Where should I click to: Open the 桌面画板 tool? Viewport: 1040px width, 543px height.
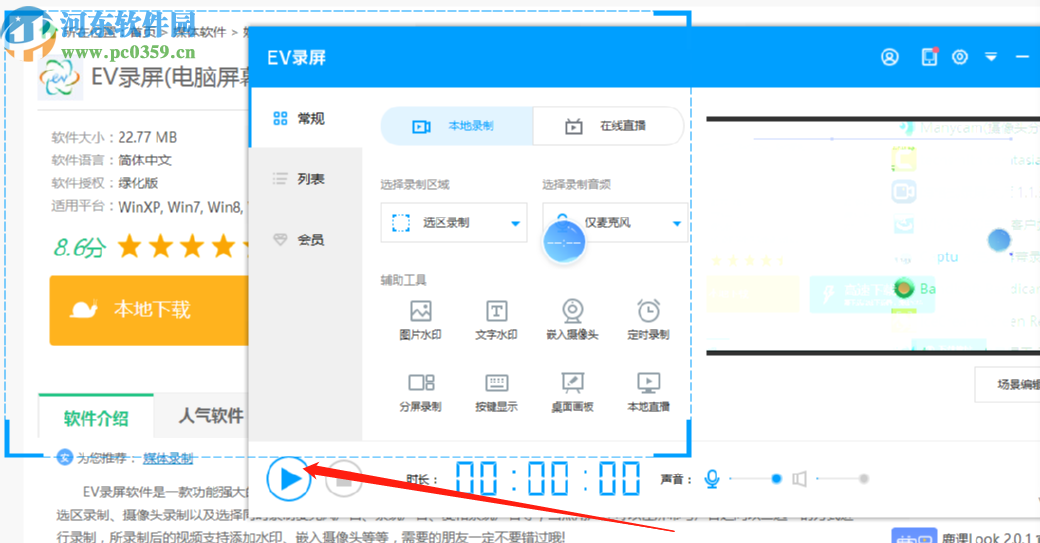[572, 392]
